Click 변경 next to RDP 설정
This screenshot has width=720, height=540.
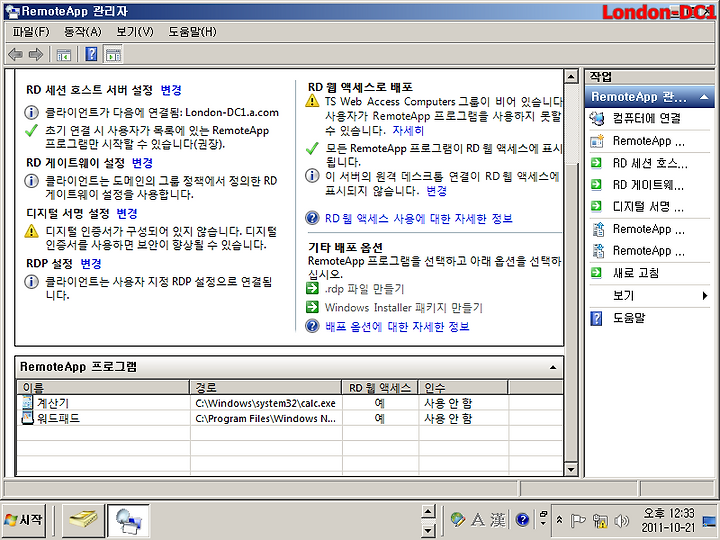pos(91,264)
